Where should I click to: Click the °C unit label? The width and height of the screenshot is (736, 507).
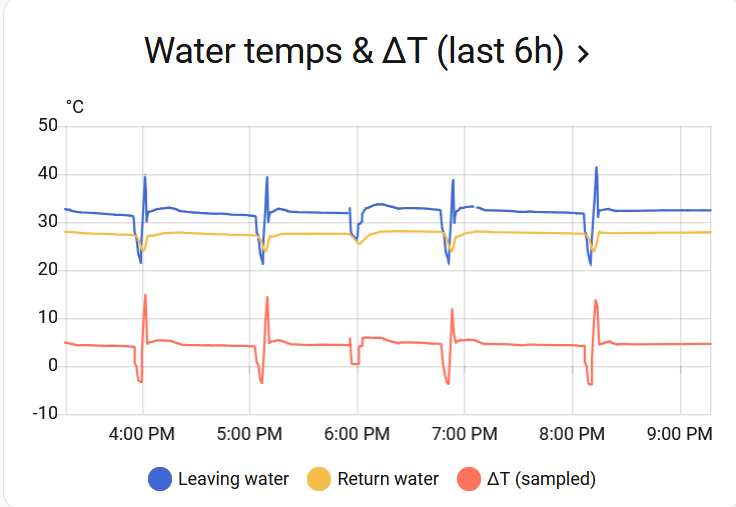click(x=74, y=106)
